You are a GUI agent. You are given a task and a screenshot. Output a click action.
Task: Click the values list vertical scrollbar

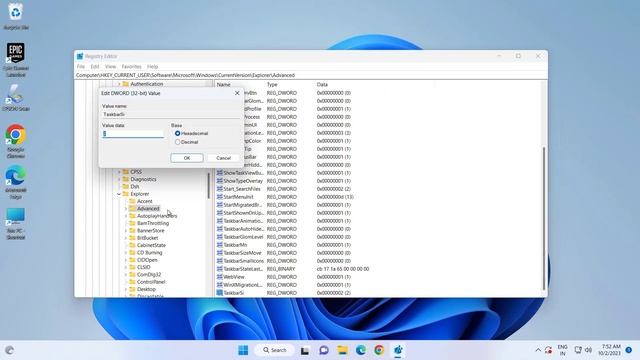point(544,218)
